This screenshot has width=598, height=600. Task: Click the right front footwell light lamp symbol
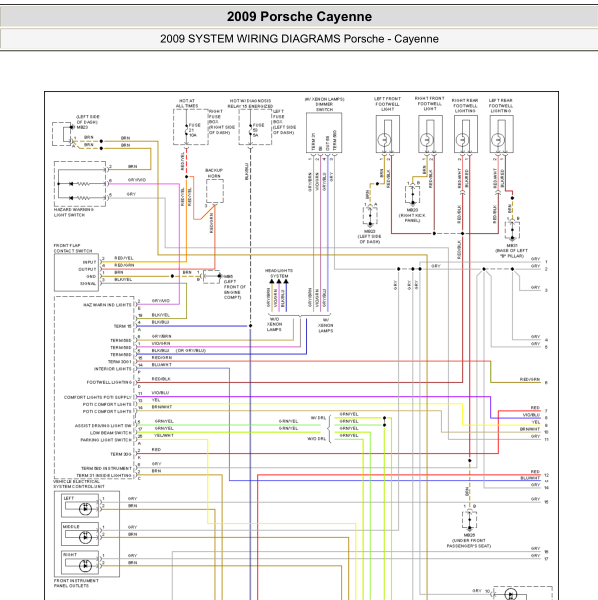(x=426, y=140)
